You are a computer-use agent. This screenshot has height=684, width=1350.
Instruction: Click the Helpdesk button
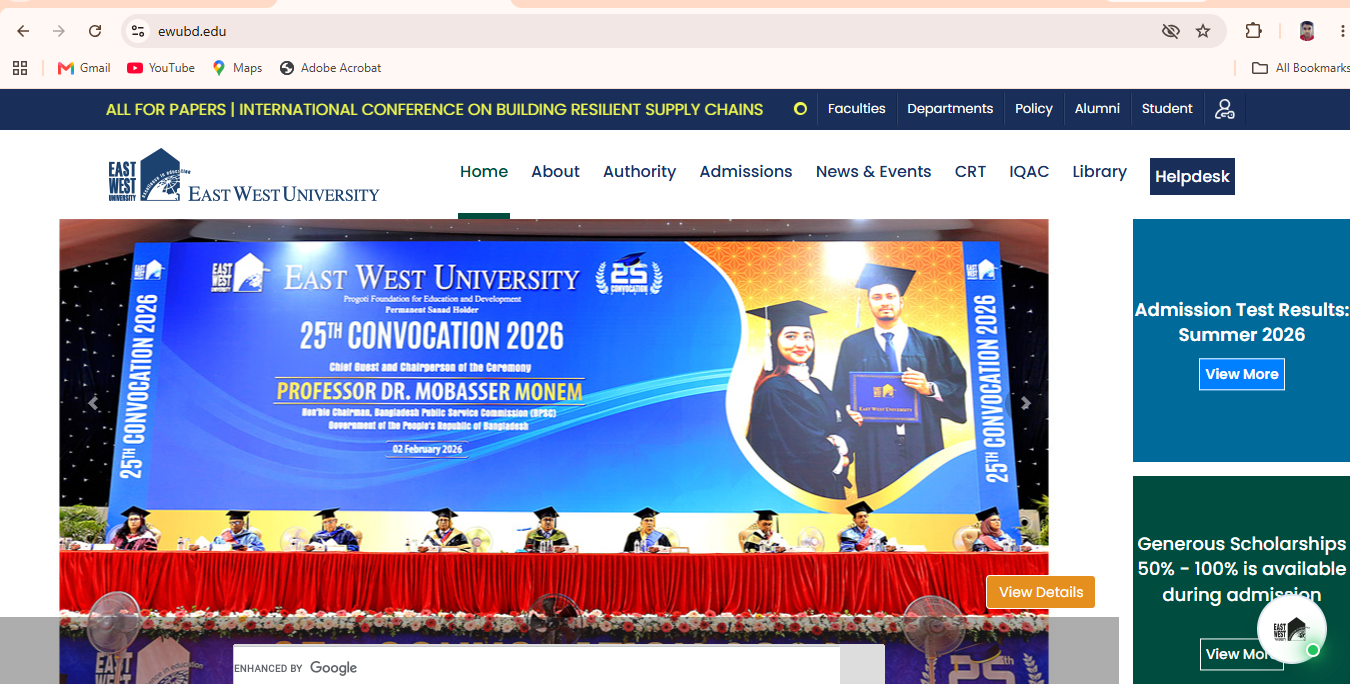coord(1192,176)
